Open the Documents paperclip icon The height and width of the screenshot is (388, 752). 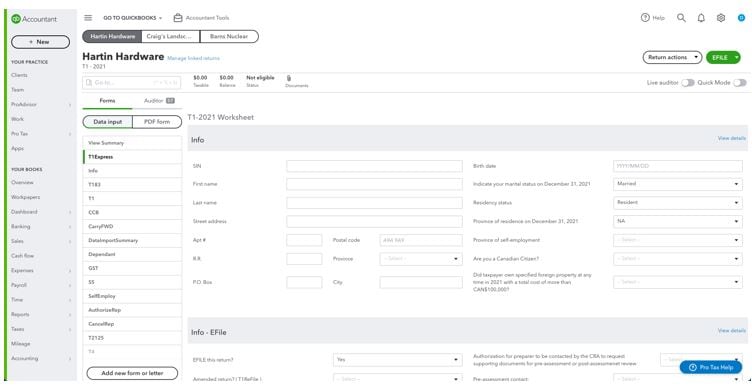coord(289,78)
